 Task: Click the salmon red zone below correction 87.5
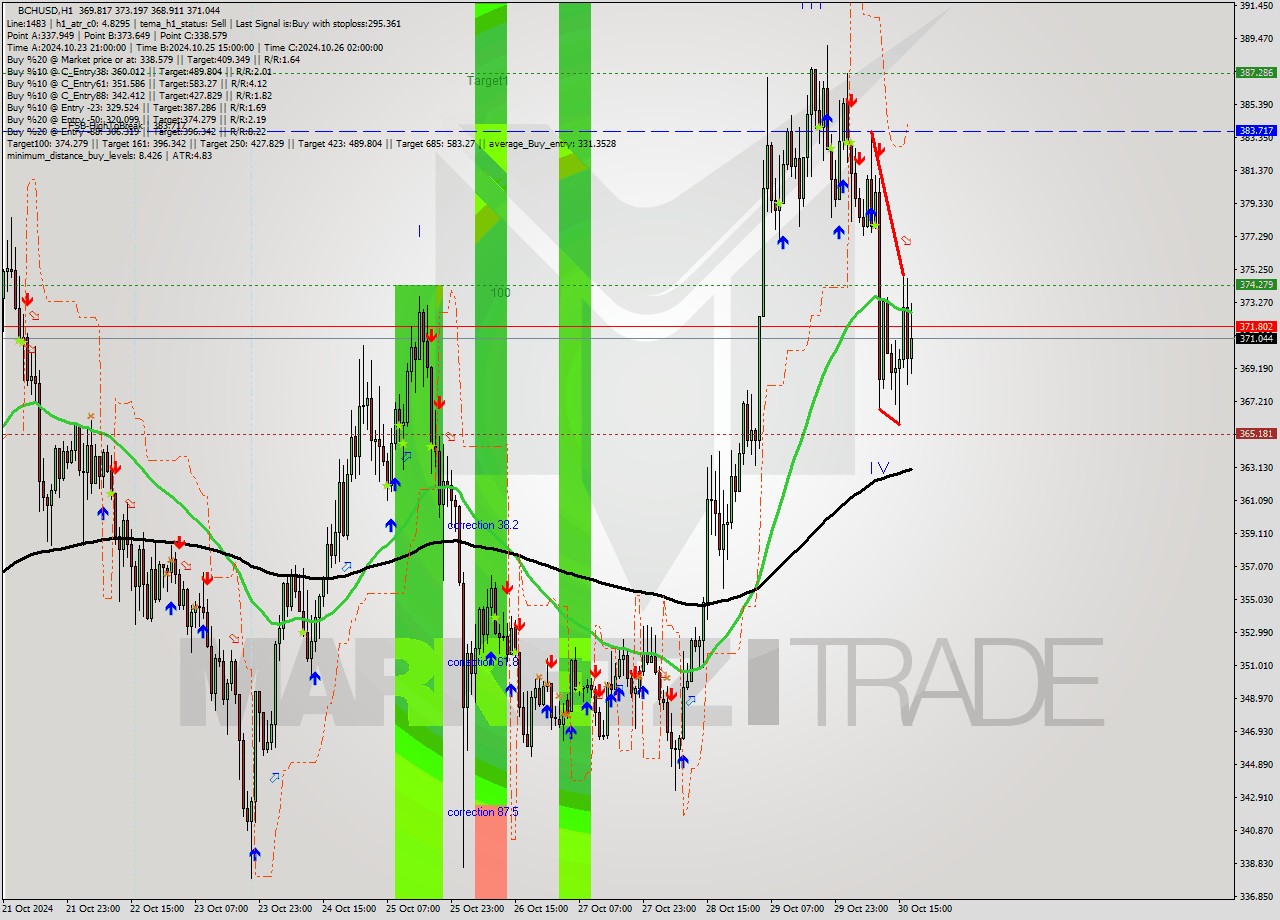click(491, 852)
